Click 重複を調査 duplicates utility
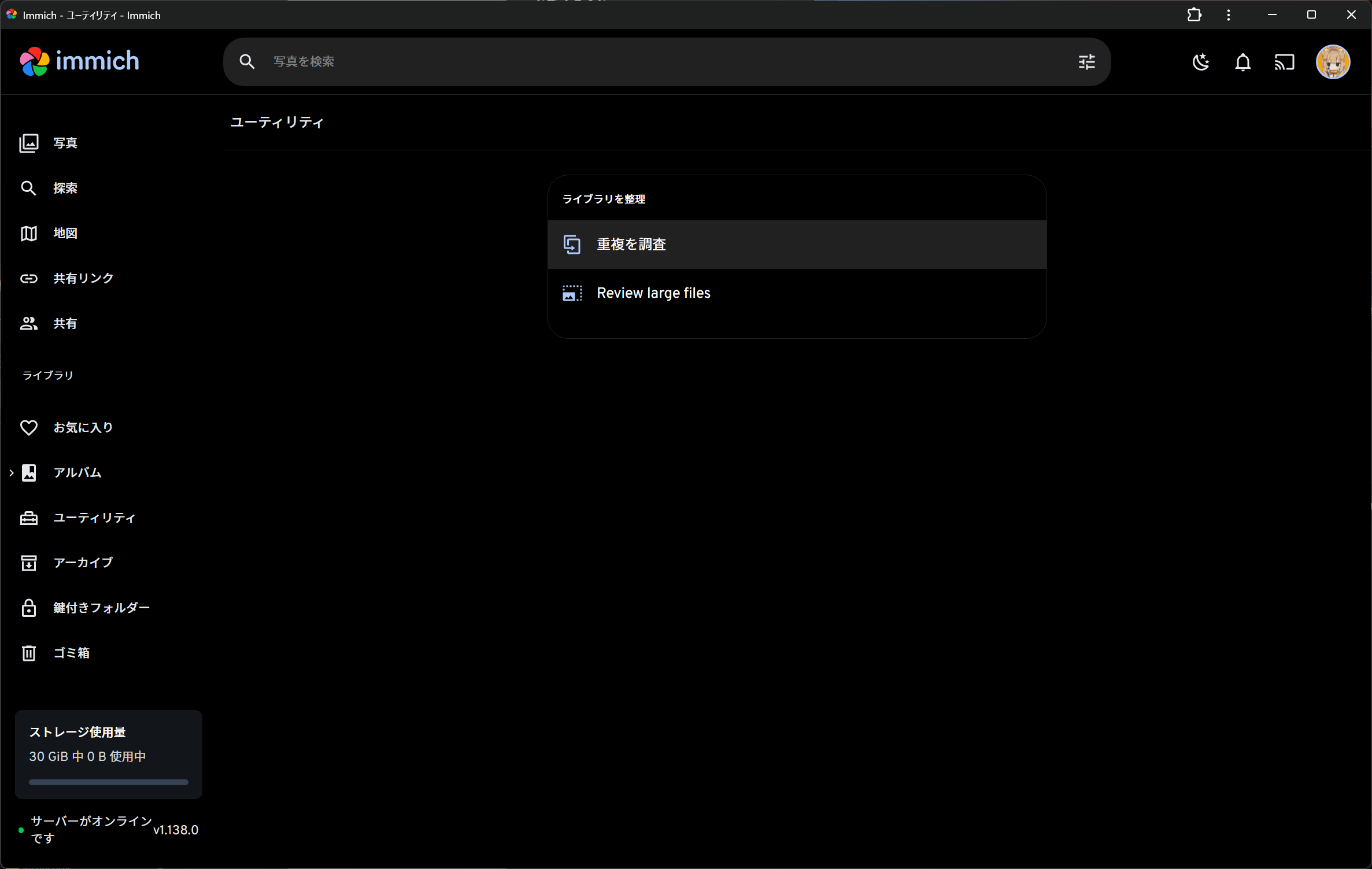1372x869 pixels. 631,245
